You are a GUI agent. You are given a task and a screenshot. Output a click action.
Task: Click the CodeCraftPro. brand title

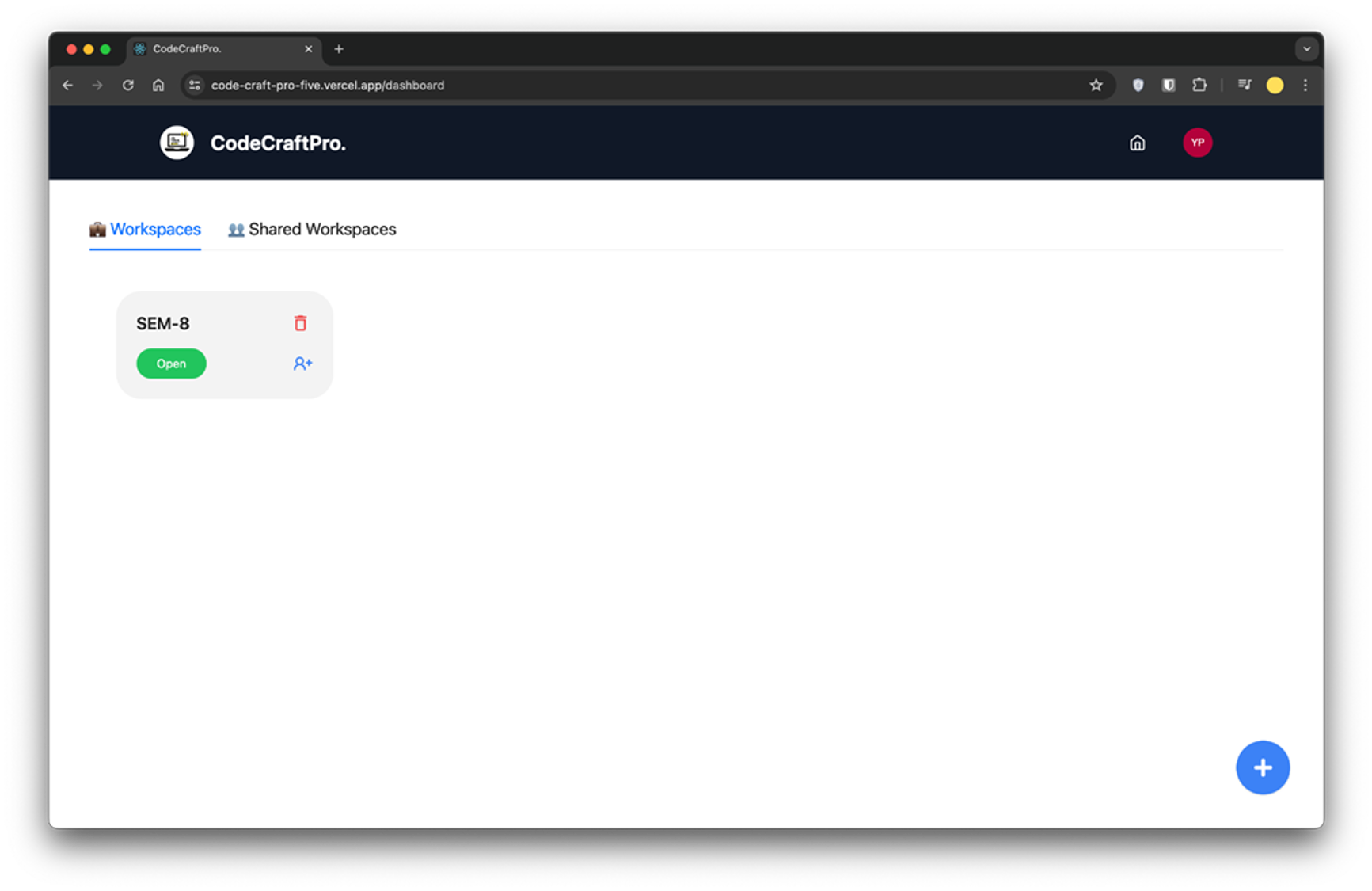[278, 143]
